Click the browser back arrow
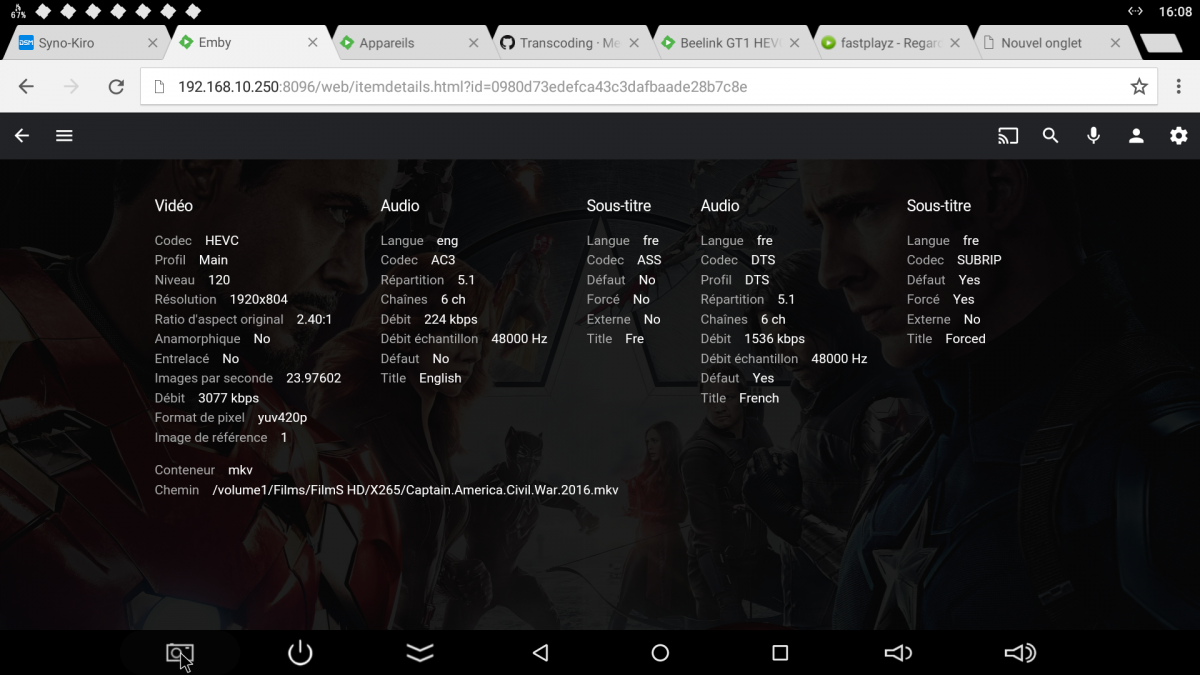Screen dimensions: 1200x675 click(x=27, y=87)
